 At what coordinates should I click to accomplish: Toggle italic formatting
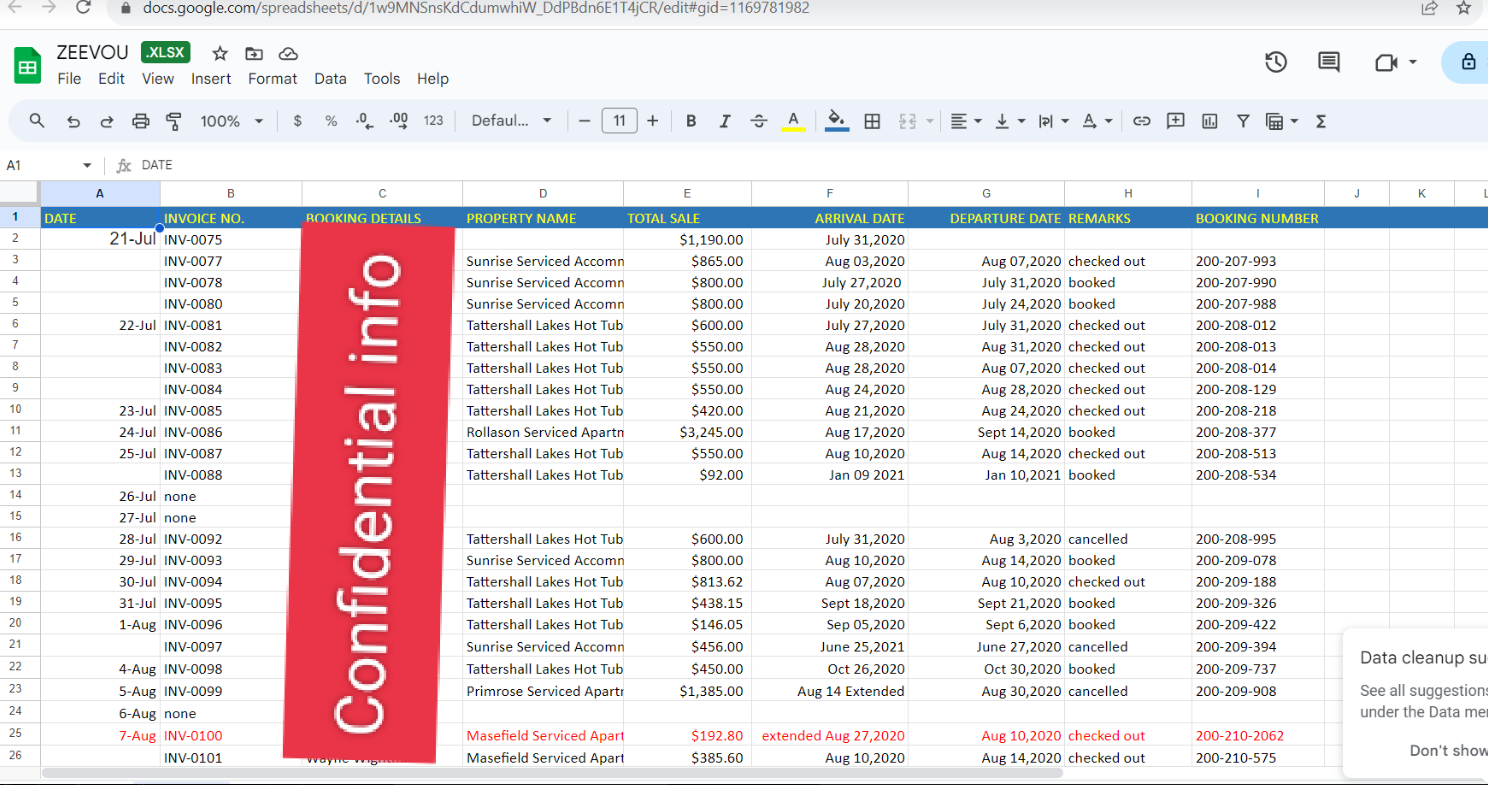725,121
